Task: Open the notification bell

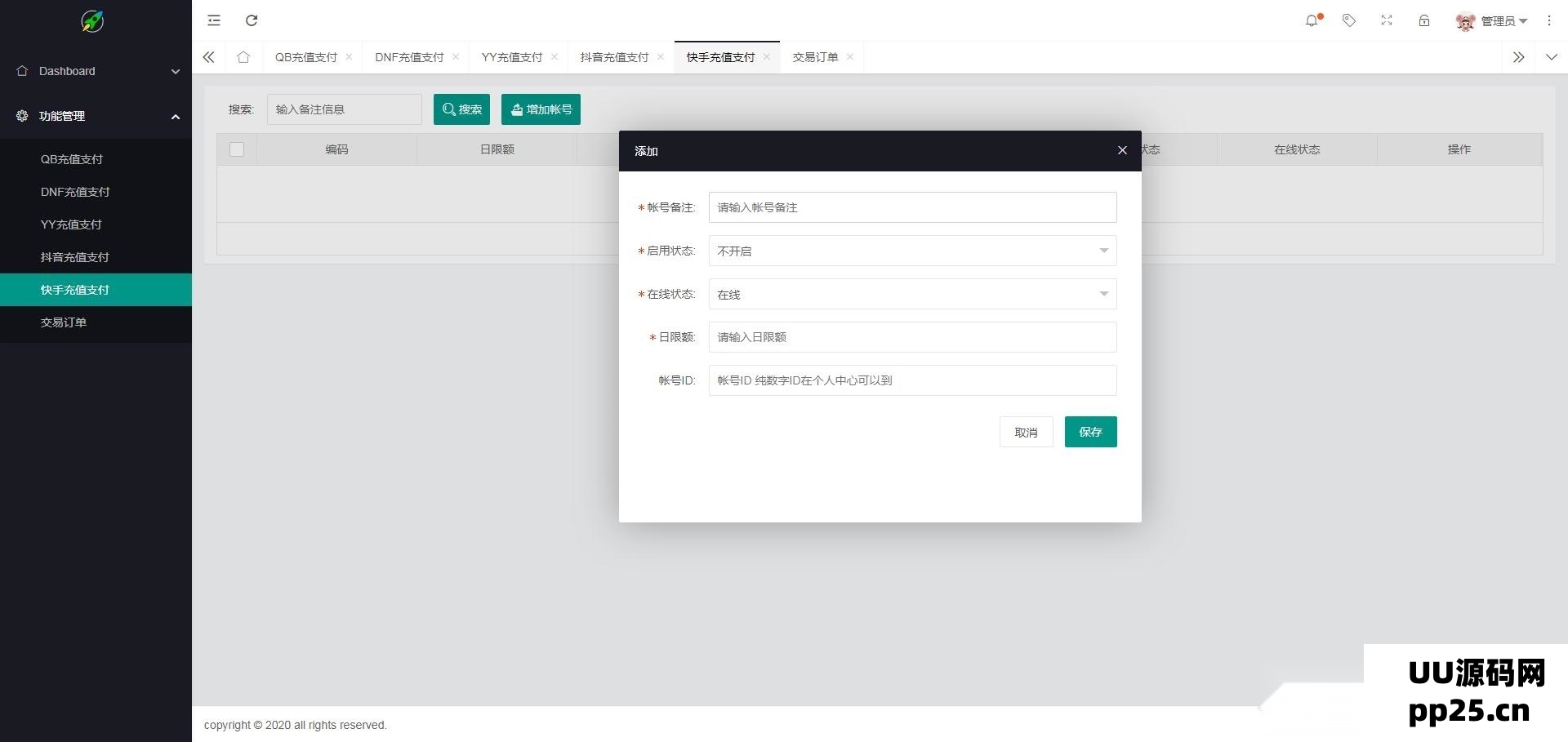Action: click(1312, 20)
